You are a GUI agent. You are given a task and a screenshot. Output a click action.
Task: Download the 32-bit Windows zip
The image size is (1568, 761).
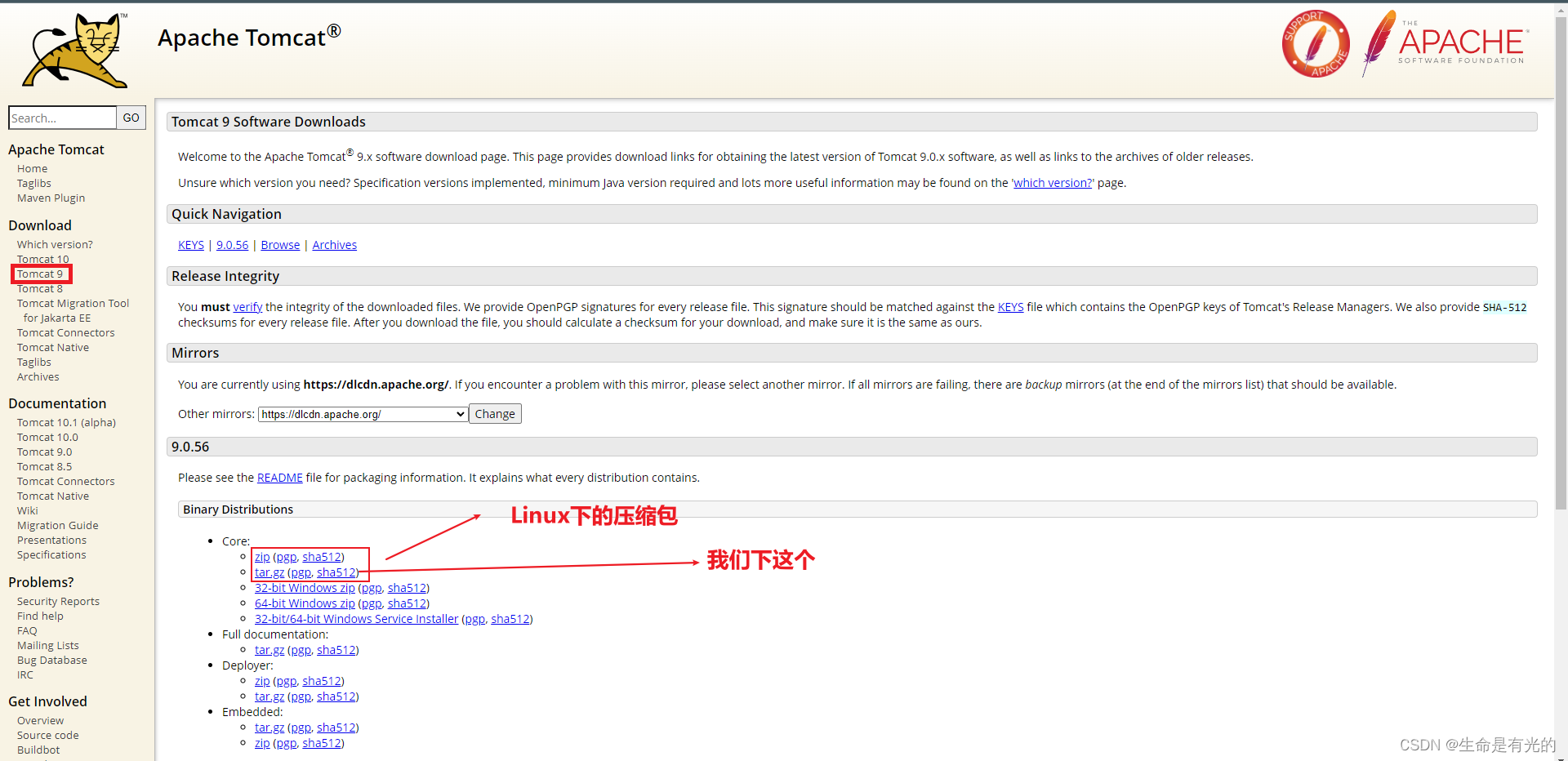coord(305,588)
